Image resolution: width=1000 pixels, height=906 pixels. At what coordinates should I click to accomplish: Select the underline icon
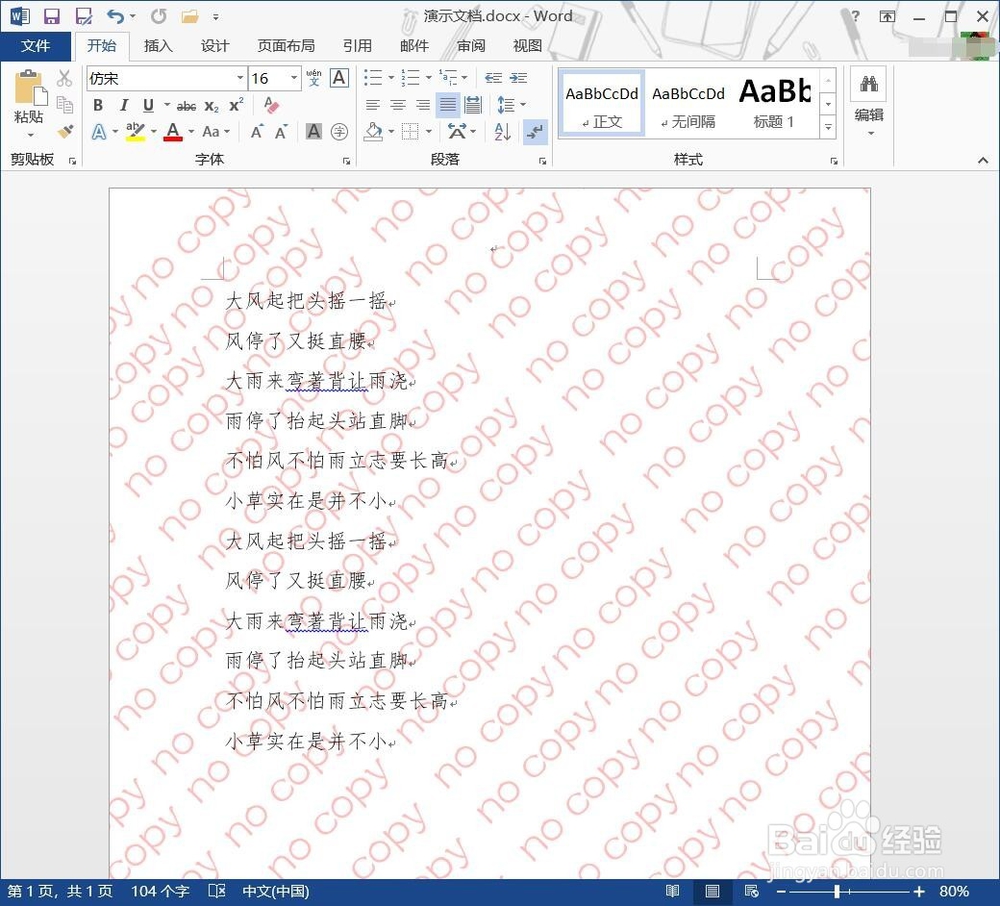pos(146,104)
